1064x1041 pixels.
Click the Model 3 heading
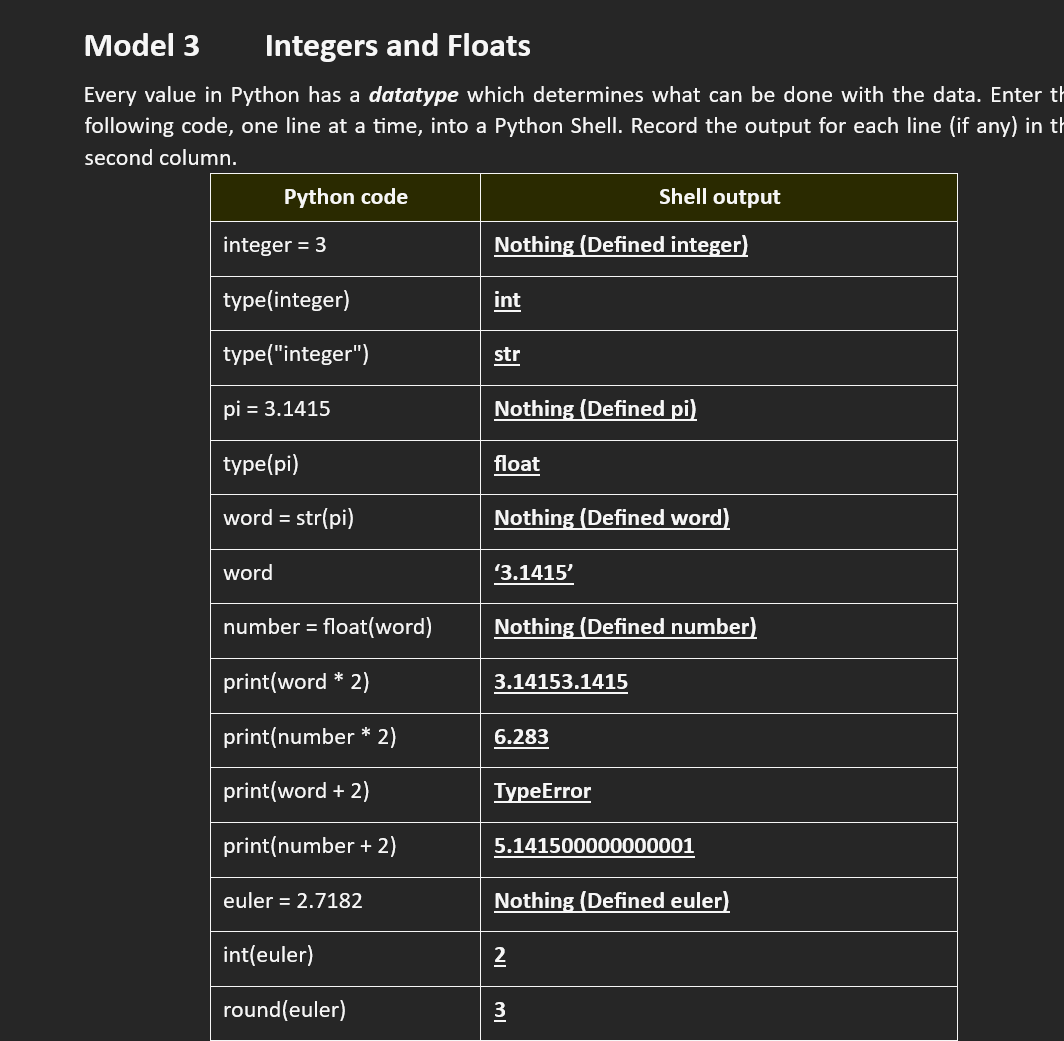pyautogui.click(x=141, y=45)
